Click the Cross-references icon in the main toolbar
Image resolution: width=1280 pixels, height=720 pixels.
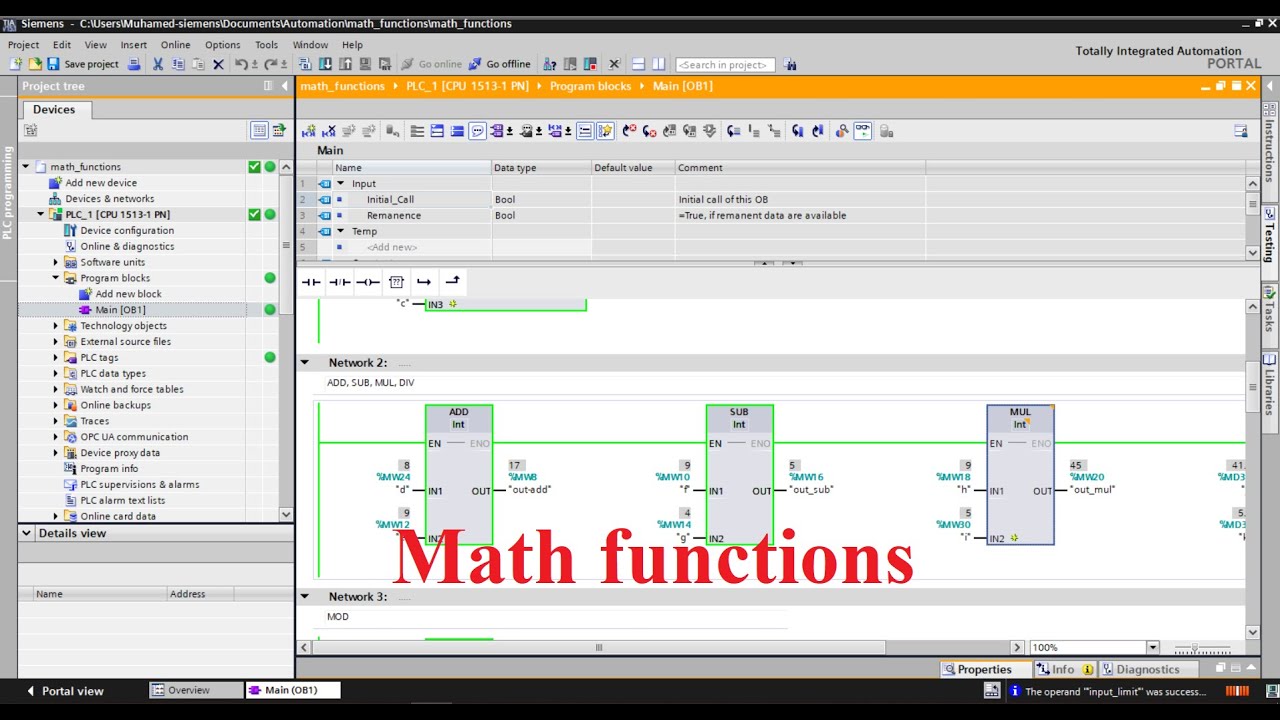click(x=614, y=64)
